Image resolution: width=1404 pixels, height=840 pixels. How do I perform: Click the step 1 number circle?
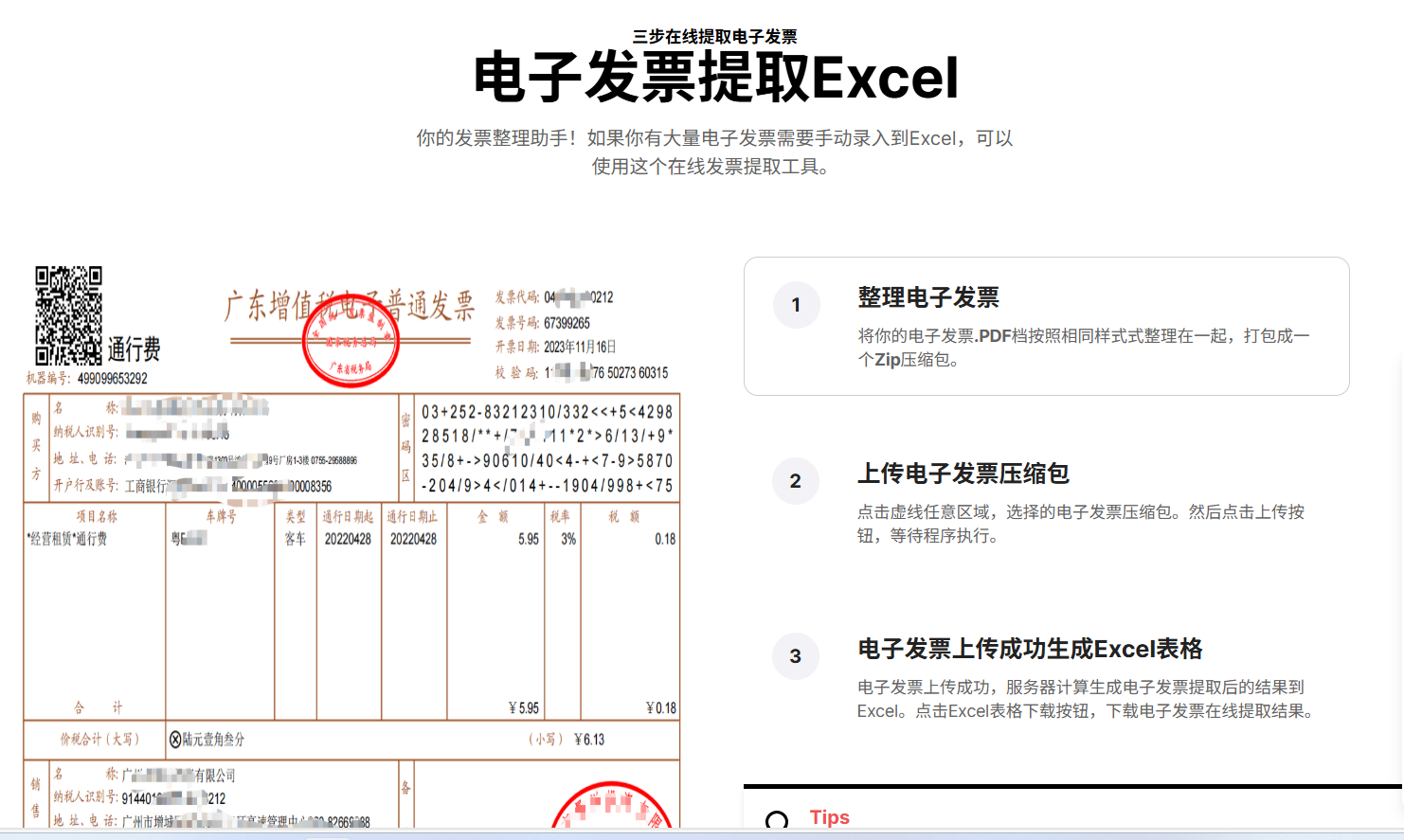(796, 305)
